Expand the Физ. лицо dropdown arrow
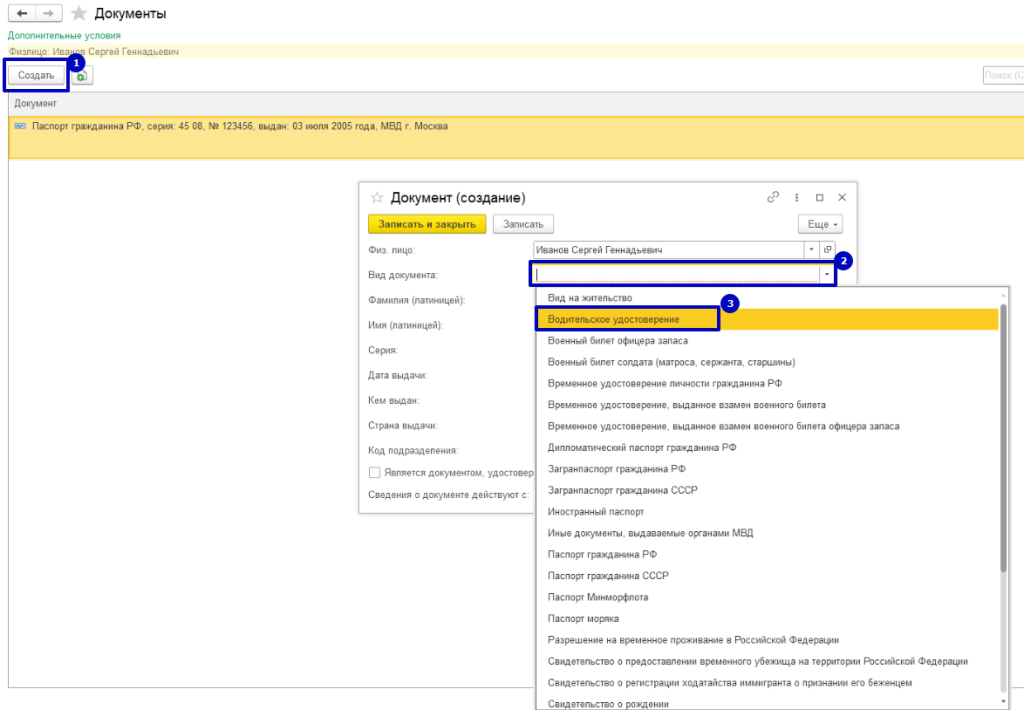 [x=812, y=250]
